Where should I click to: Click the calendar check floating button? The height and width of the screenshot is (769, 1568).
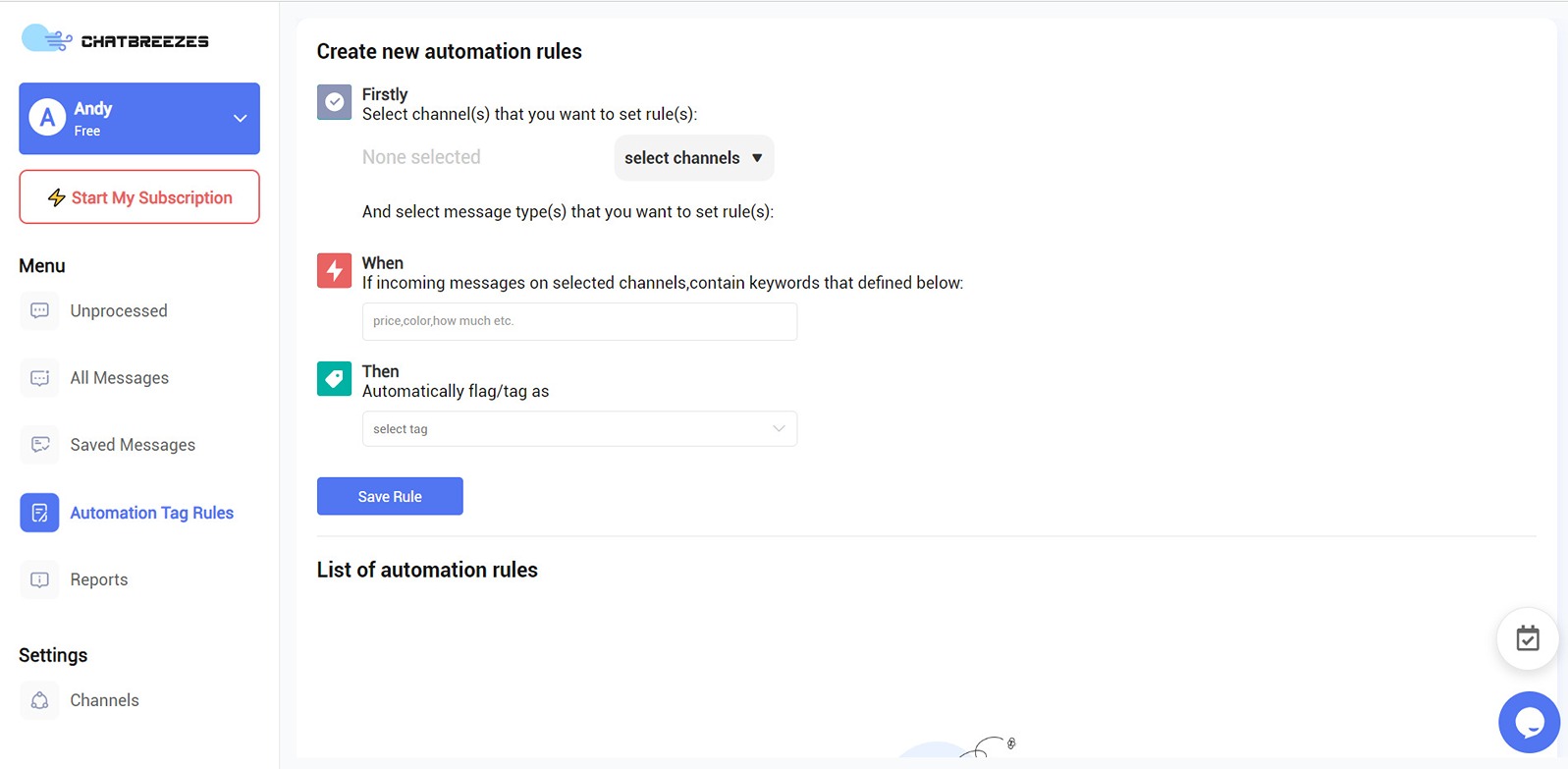tap(1527, 638)
